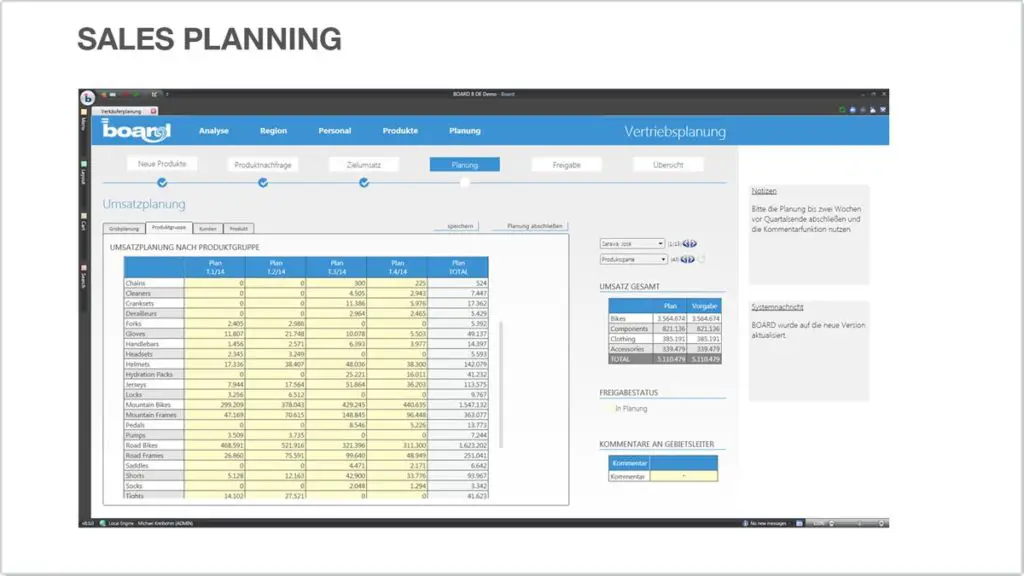Click the previous arrow beside the Produktsparte selector
This screenshot has height=576, width=1024.
683,259
